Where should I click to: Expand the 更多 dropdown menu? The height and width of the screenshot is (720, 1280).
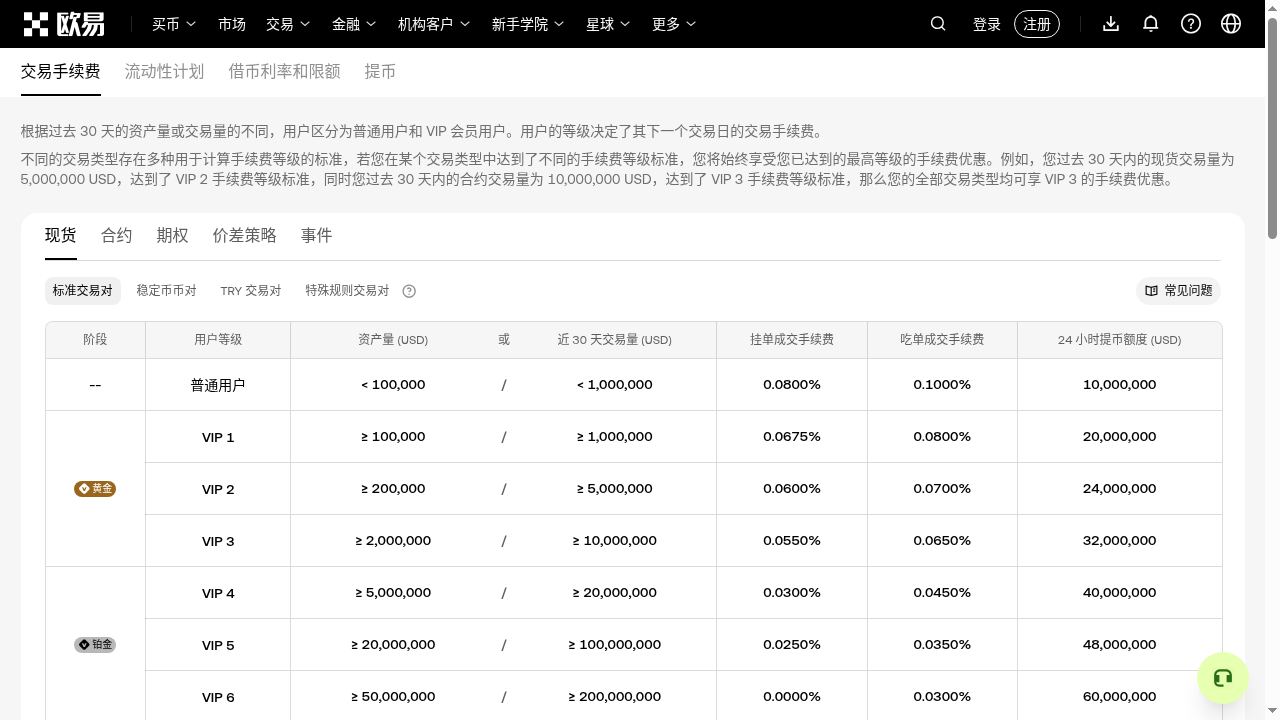(674, 24)
